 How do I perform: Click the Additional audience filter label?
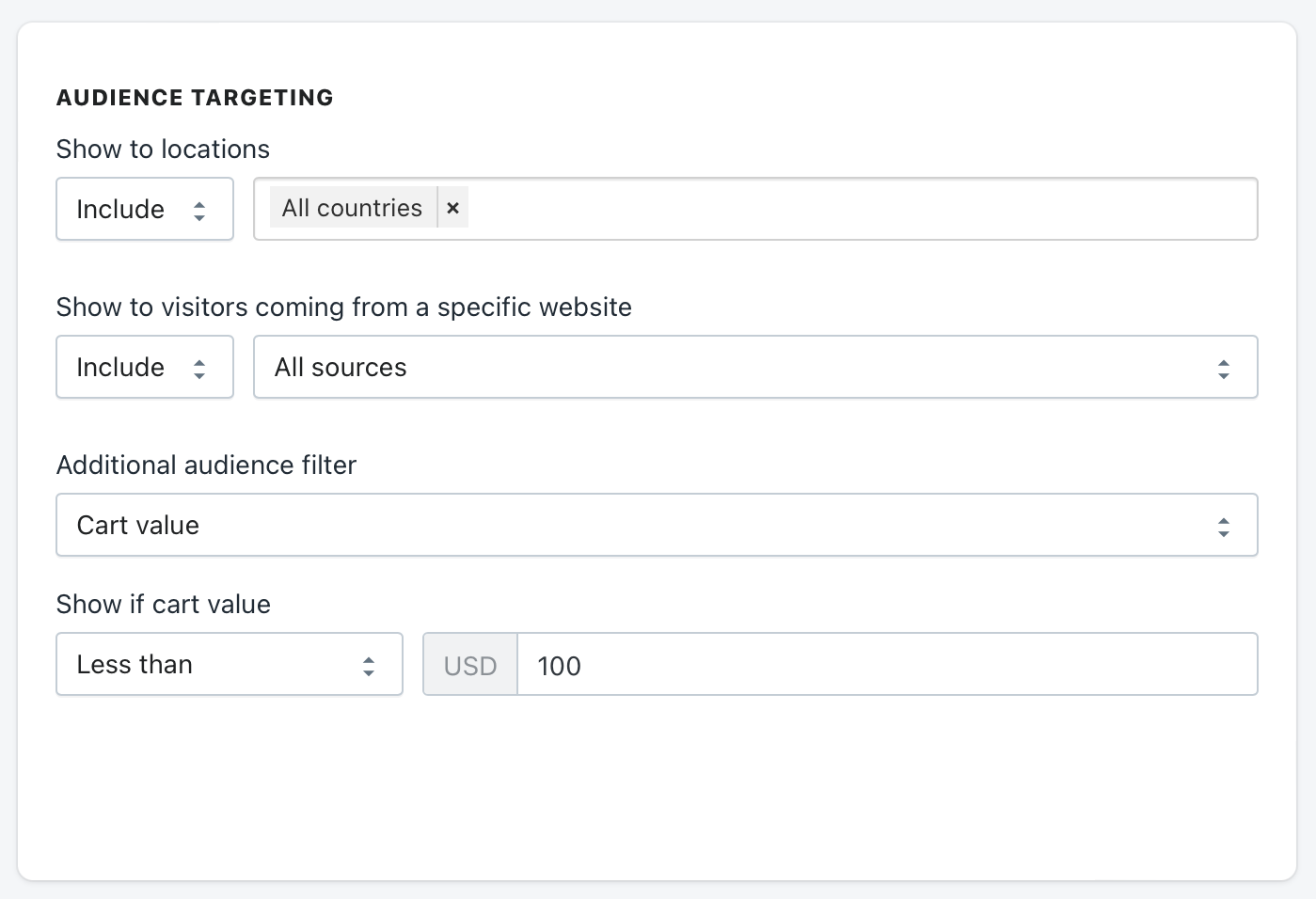point(206,465)
